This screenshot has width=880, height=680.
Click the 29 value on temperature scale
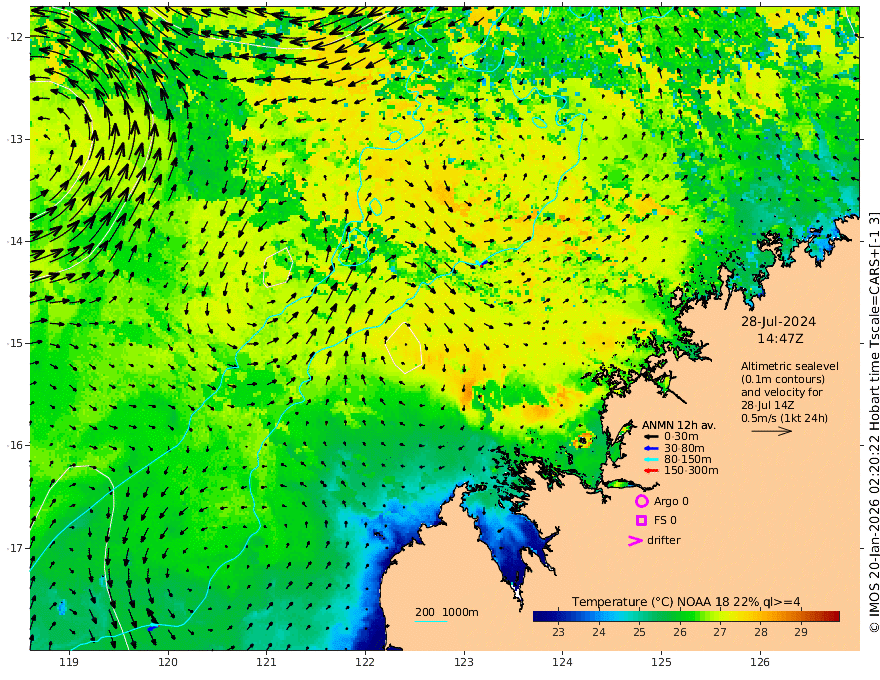[801, 632]
